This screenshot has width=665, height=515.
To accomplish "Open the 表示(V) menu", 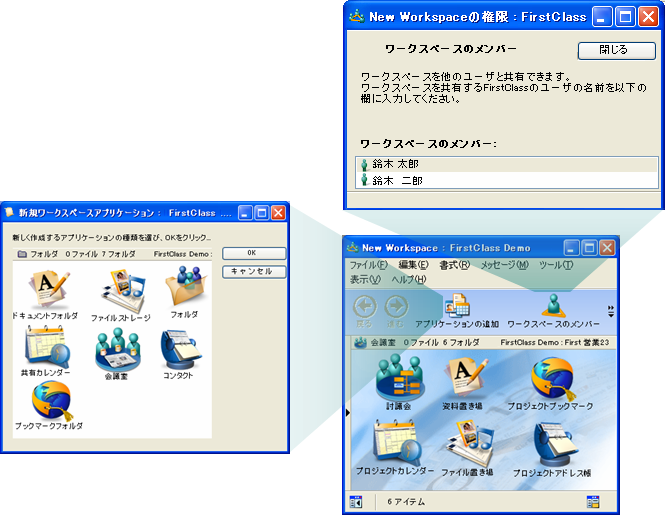I will point(365,280).
